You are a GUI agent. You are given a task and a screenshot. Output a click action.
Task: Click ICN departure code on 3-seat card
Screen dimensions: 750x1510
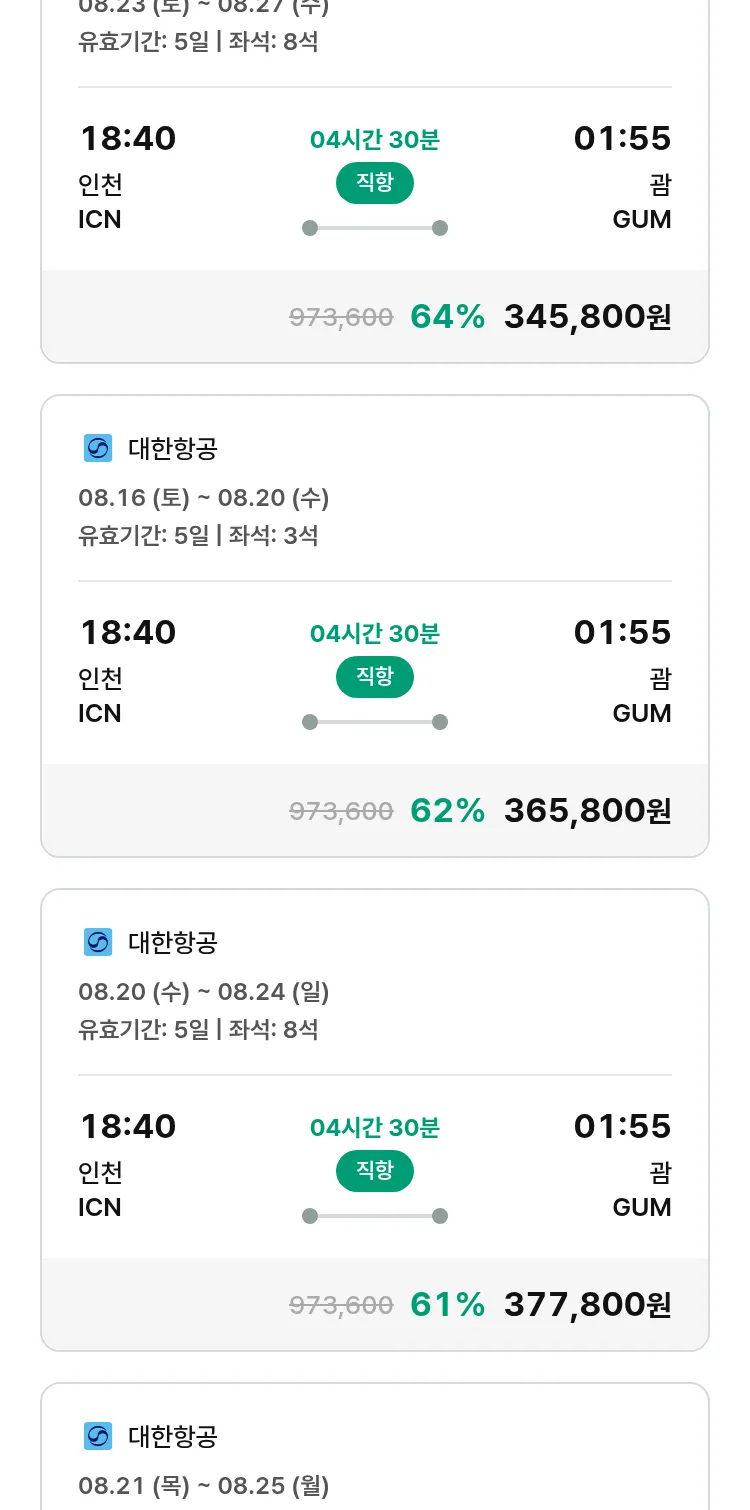100,714
